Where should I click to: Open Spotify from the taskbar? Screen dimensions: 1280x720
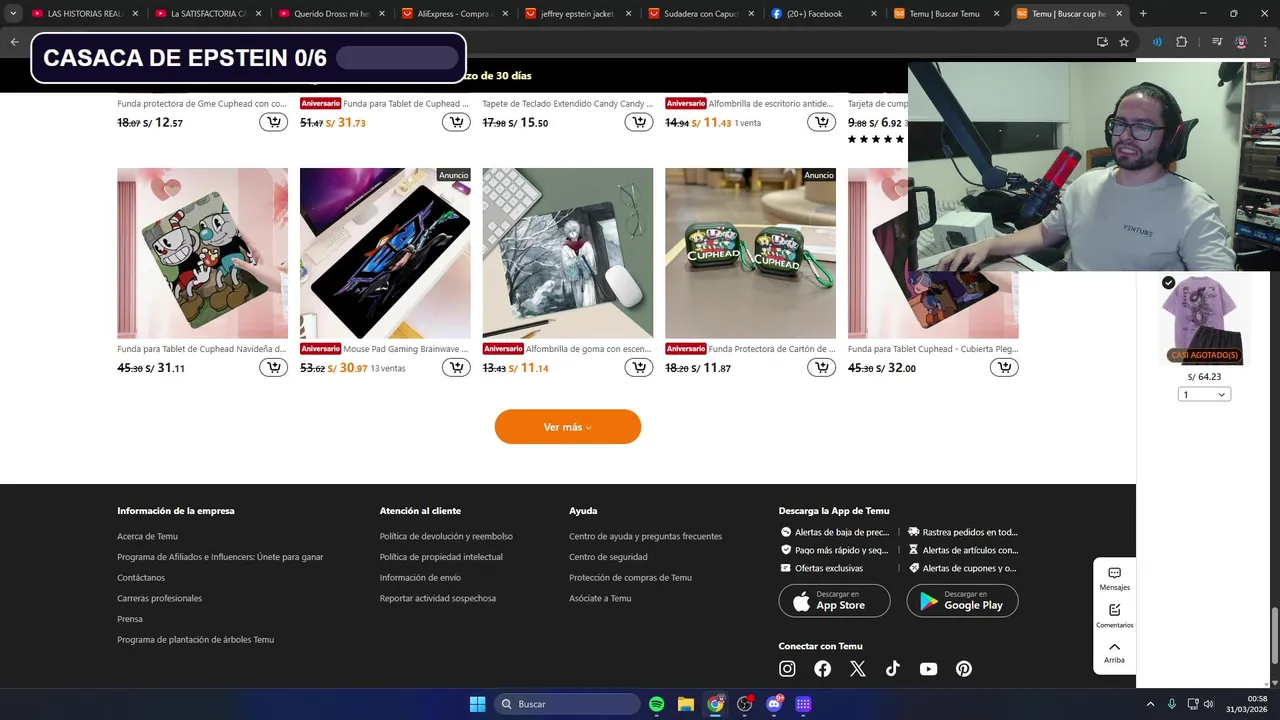(x=657, y=704)
